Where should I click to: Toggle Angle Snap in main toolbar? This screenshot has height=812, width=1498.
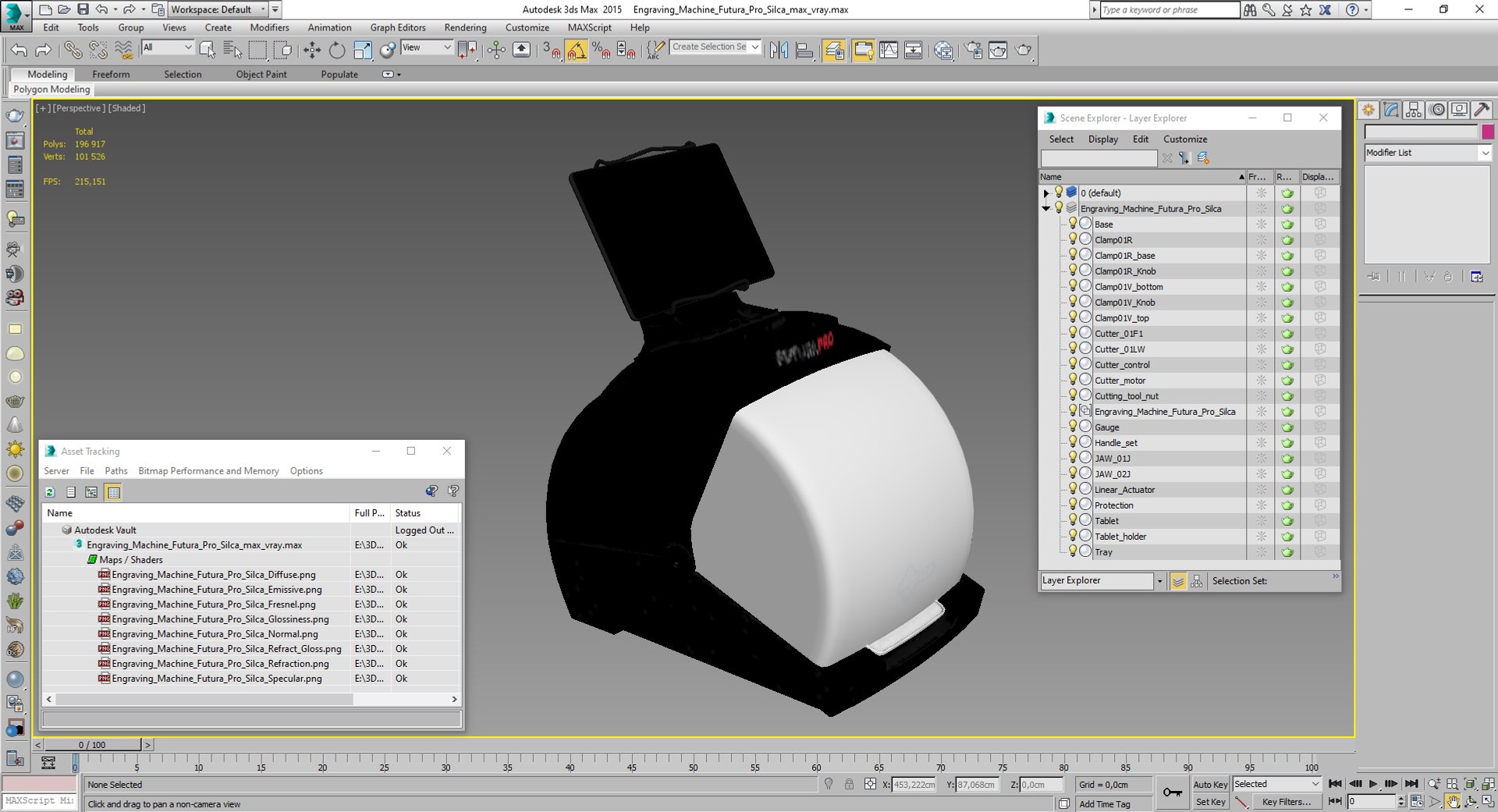[576, 51]
